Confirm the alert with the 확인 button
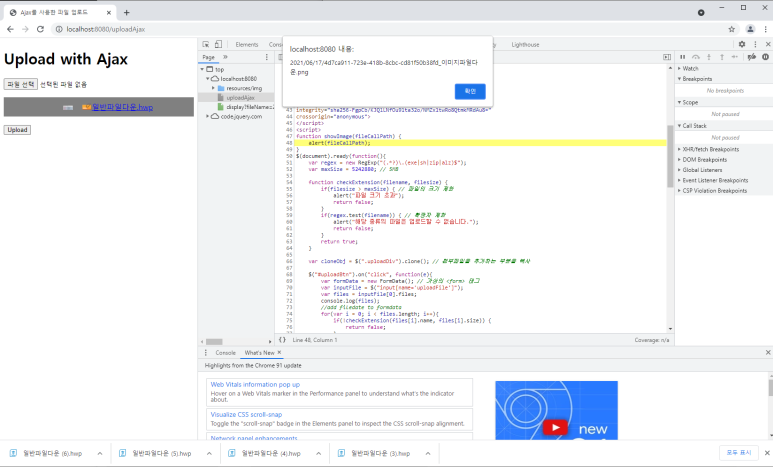The height and width of the screenshot is (467, 773). tap(470, 91)
